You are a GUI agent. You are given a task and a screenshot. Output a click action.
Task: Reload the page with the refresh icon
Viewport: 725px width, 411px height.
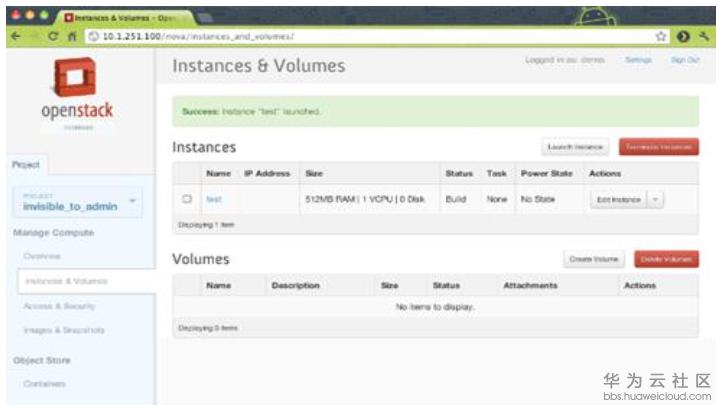(x=53, y=36)
